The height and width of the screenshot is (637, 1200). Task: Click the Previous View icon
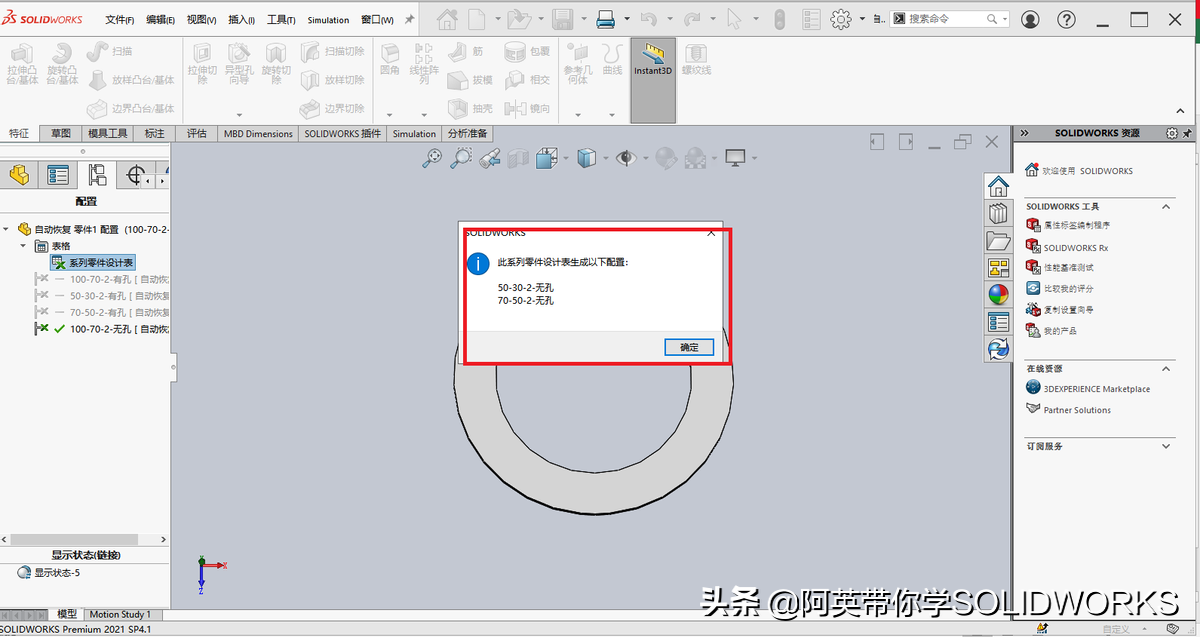(490, 157)
